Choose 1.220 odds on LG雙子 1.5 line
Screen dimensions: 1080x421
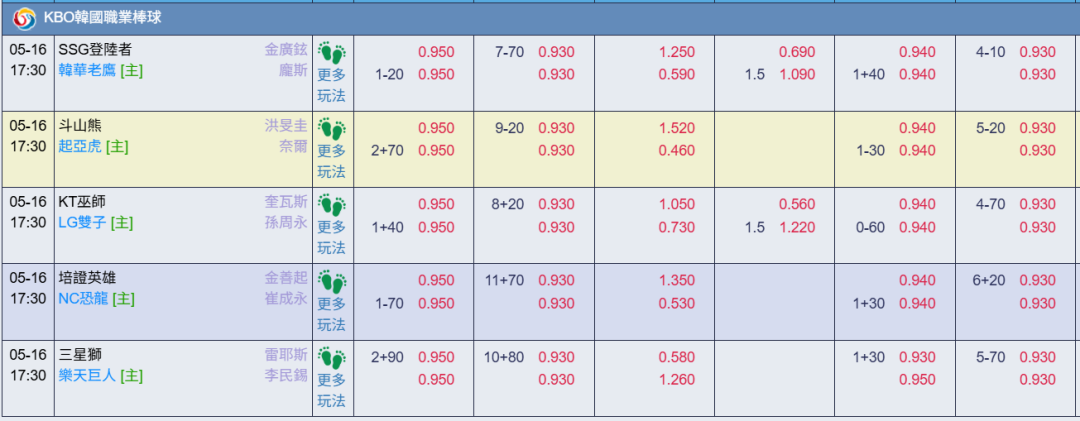(x=797, y=227)
